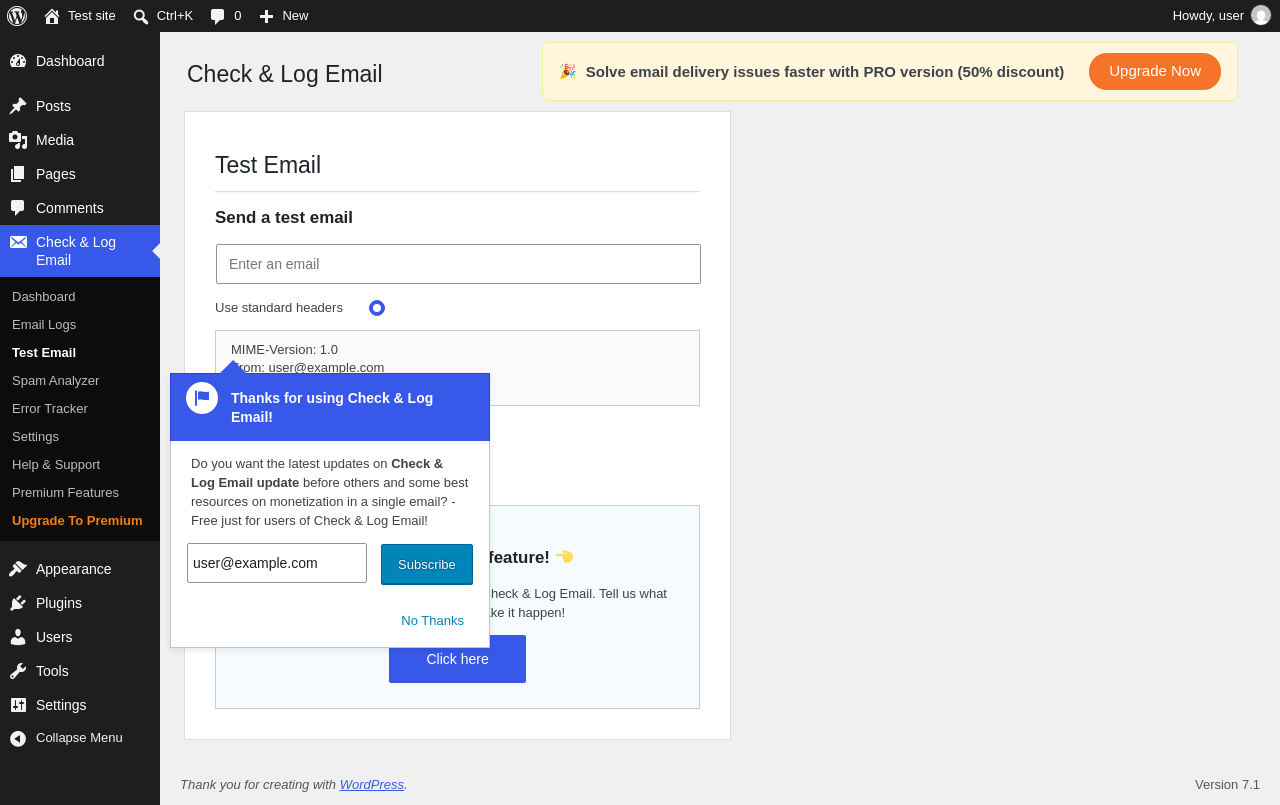Click the user avatar icon
Viewport: 1280px width, 805px height.
coord(1261,16)
